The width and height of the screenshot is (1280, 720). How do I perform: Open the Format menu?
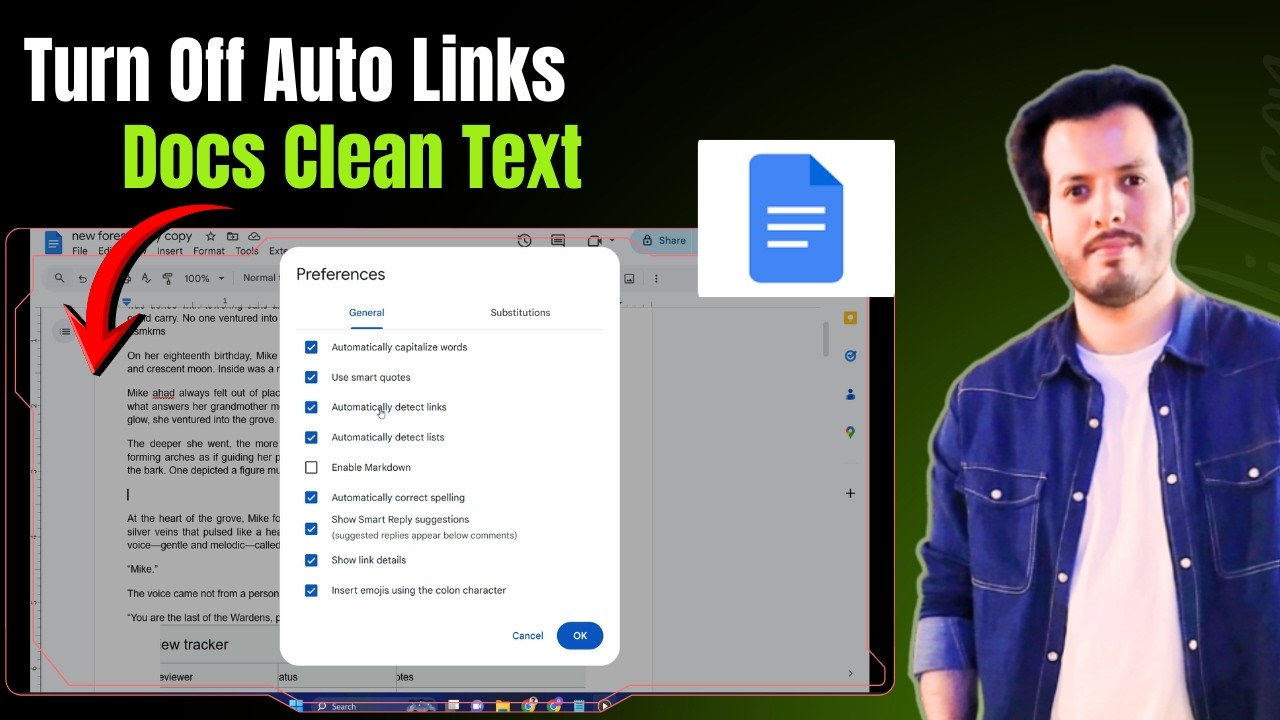[x=209, y=251]
